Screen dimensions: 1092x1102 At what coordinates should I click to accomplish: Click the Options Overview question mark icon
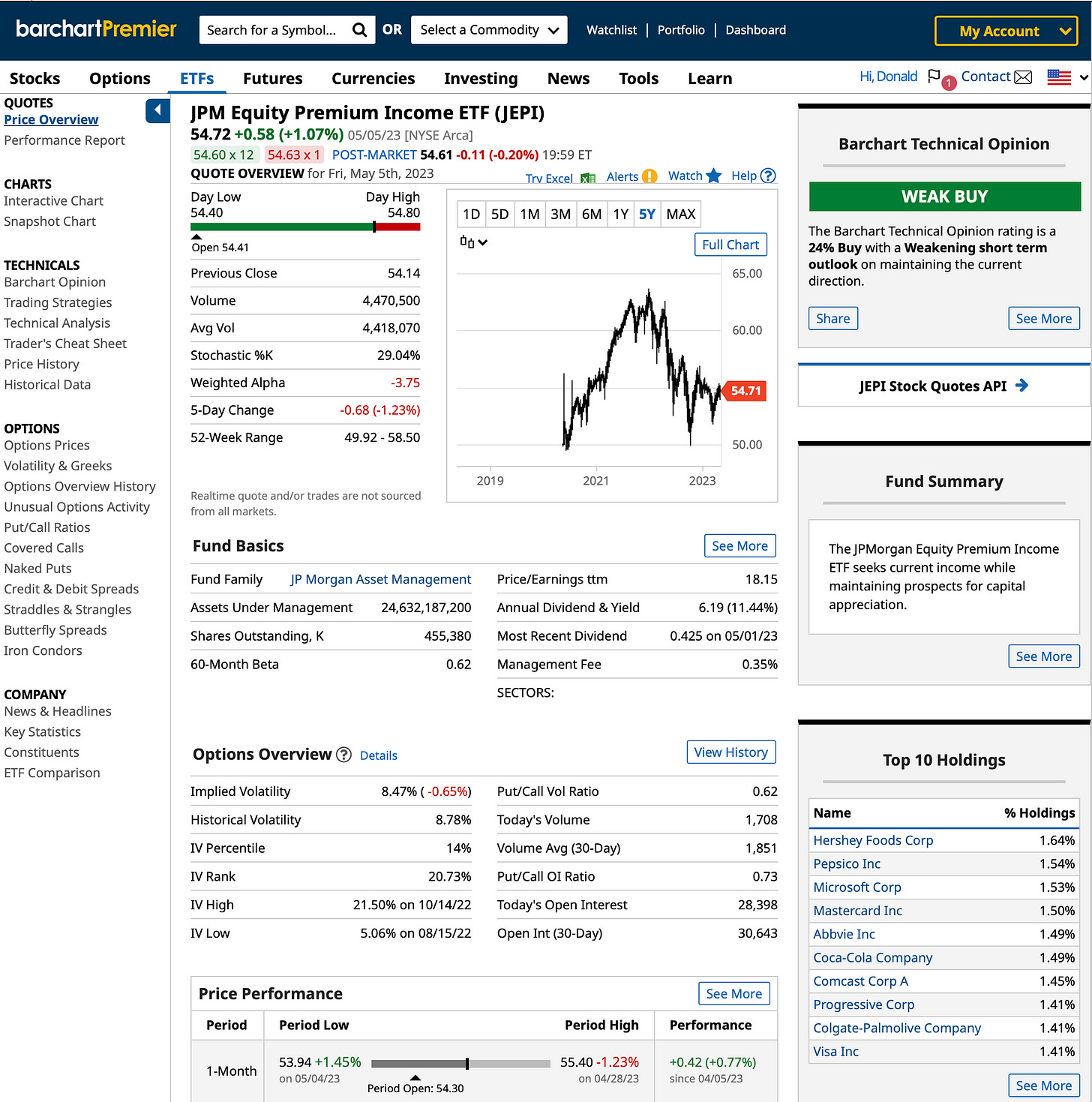click(x=343, y=755)
